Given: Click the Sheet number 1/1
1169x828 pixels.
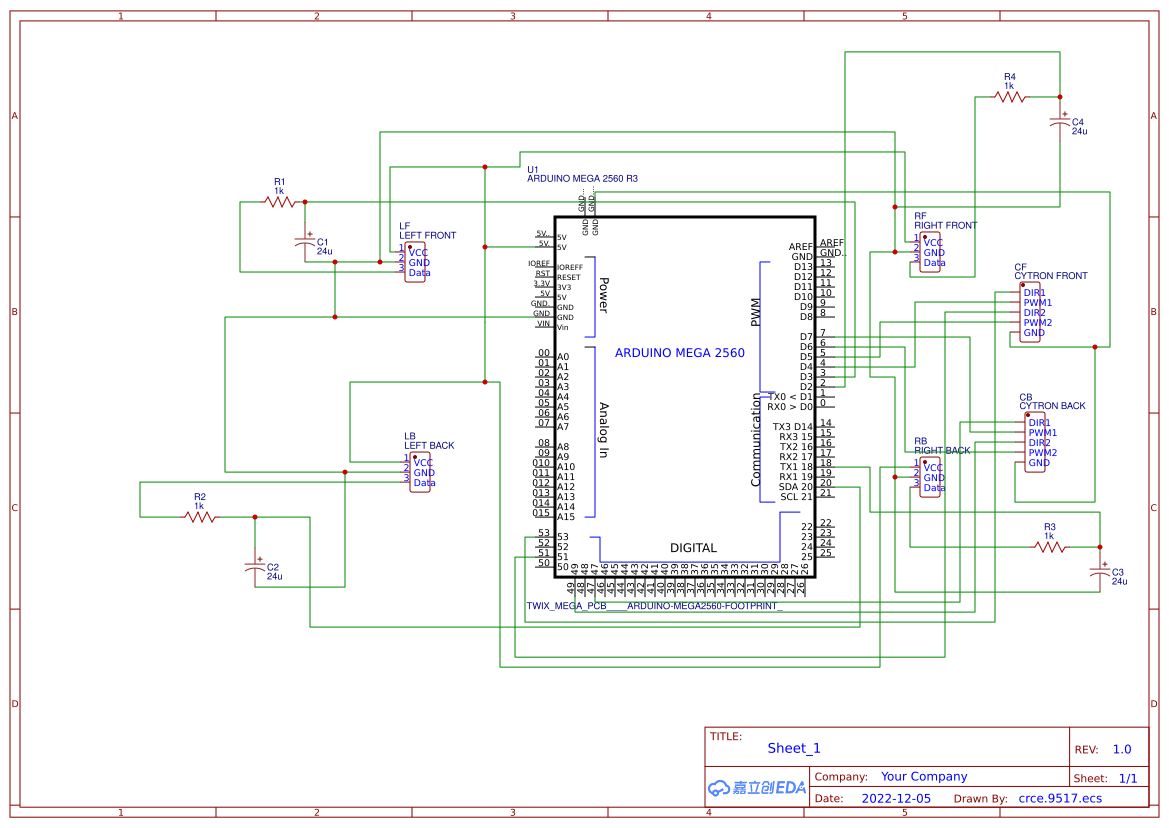Looking at the screenshot, I should (1128, 778).
